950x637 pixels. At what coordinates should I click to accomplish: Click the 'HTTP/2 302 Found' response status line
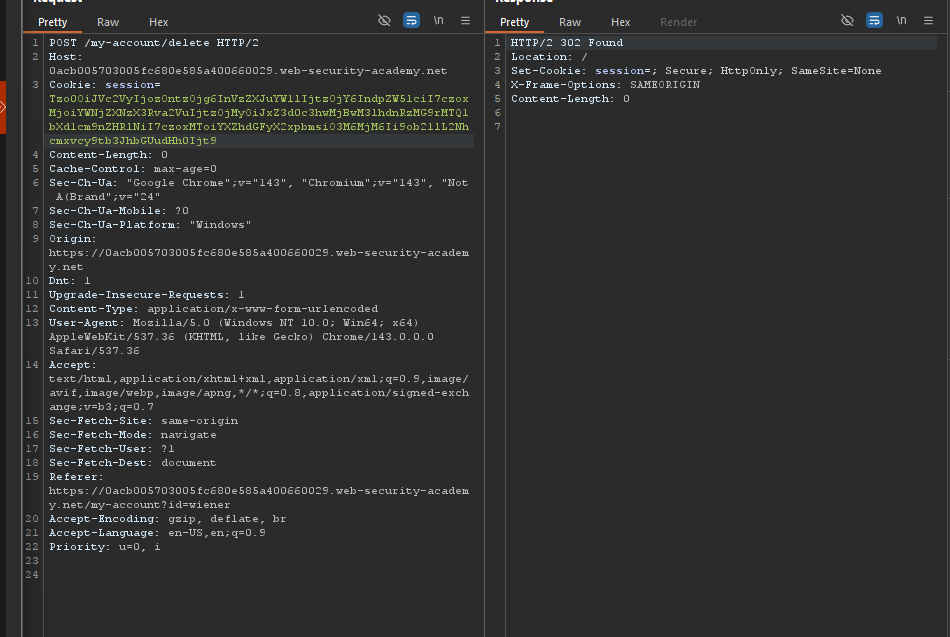[567, 42]
